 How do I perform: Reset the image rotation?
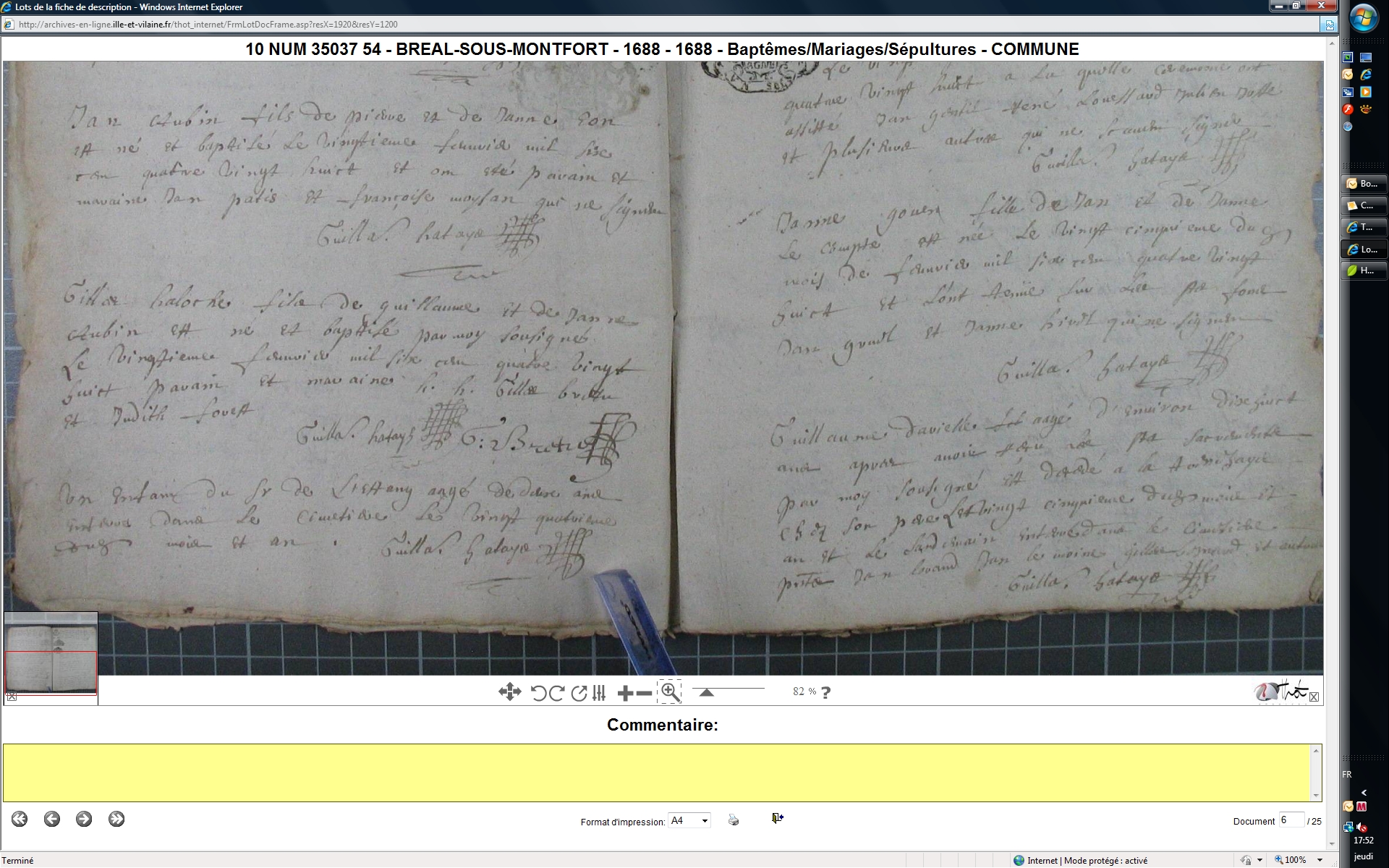tap(579, 693)
